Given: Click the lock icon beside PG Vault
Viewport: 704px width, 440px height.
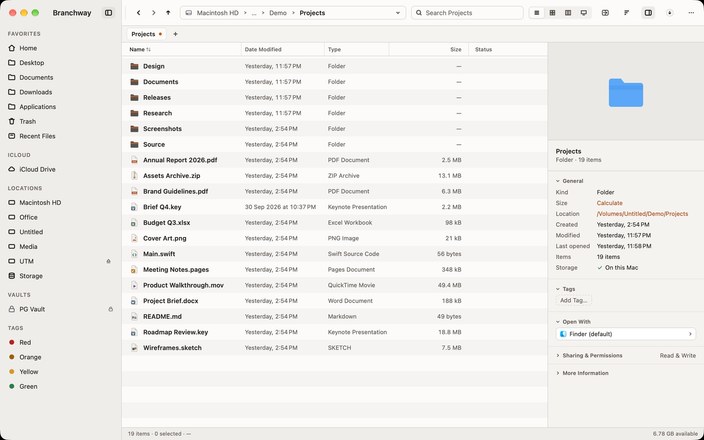Looking at the screenshot, I should point(110,309).
